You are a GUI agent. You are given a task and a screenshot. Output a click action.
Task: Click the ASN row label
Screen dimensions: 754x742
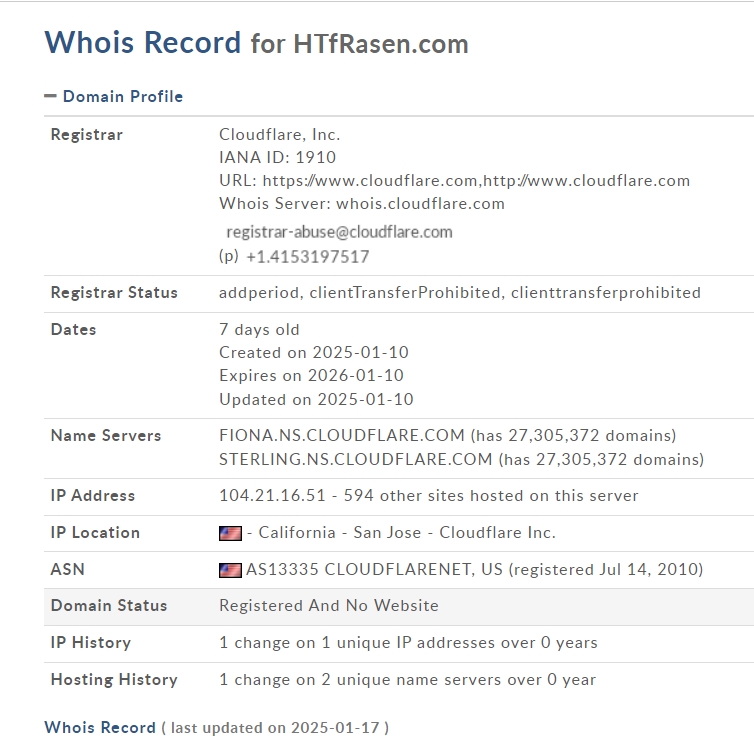[x=68, y=569]
